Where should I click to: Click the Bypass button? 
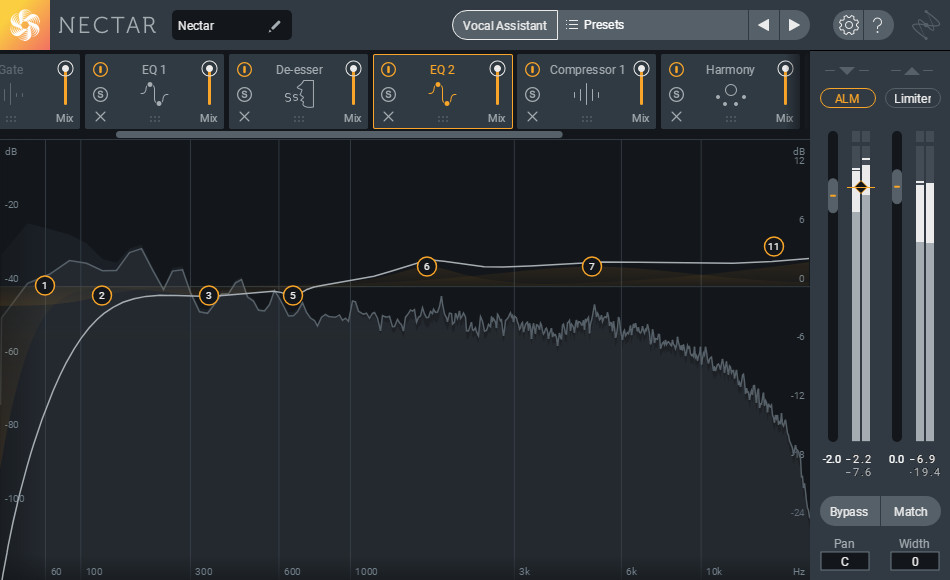(x=849, y=512)
